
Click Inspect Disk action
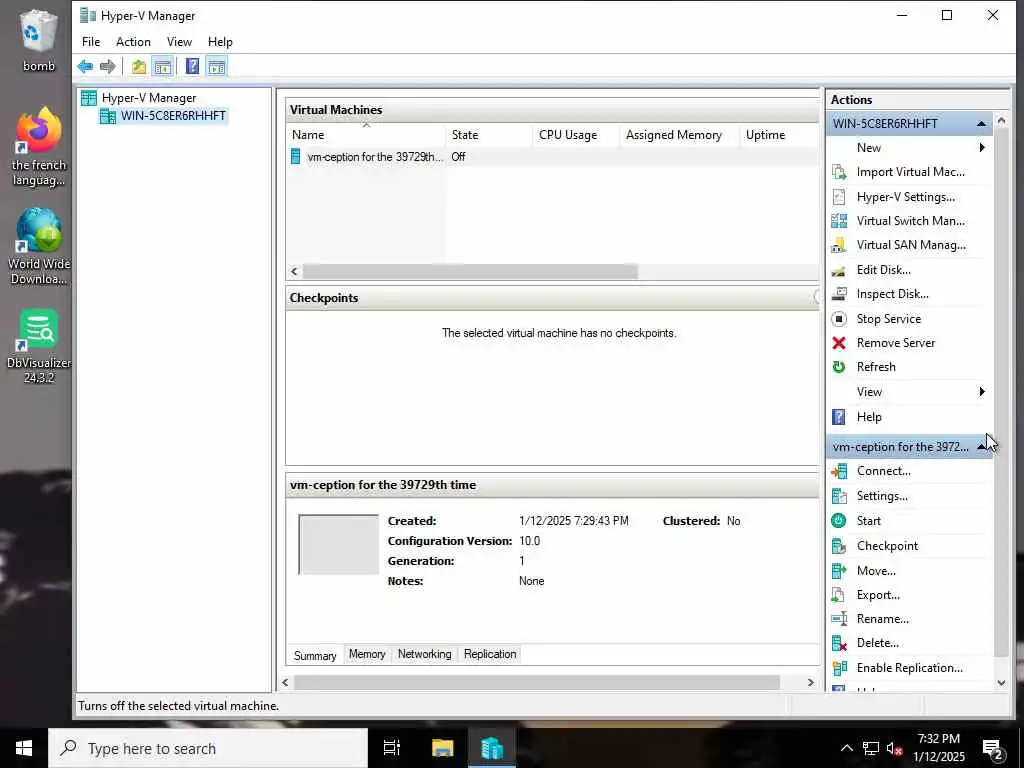893,294
